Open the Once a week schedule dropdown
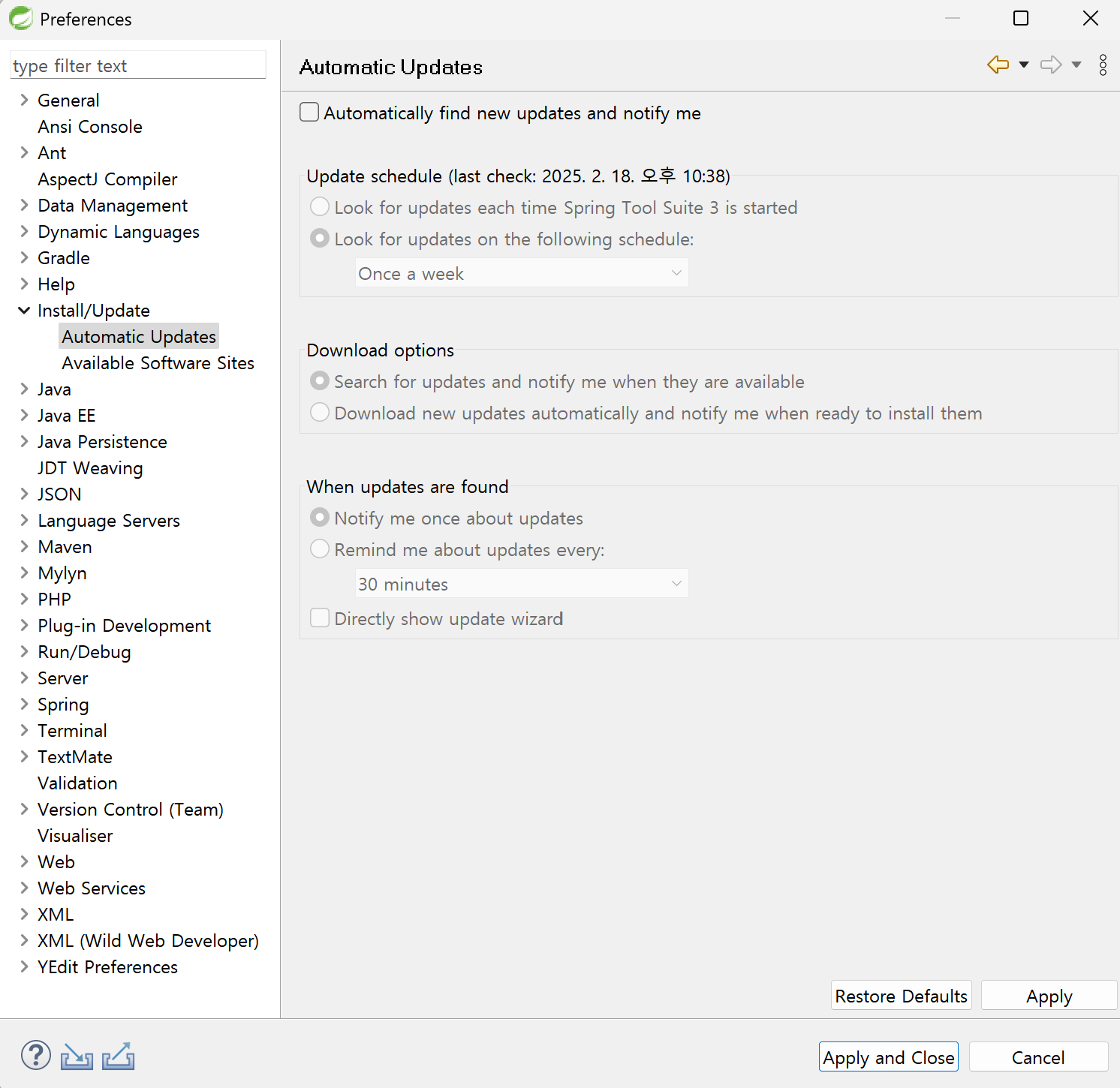 [522, 273]
